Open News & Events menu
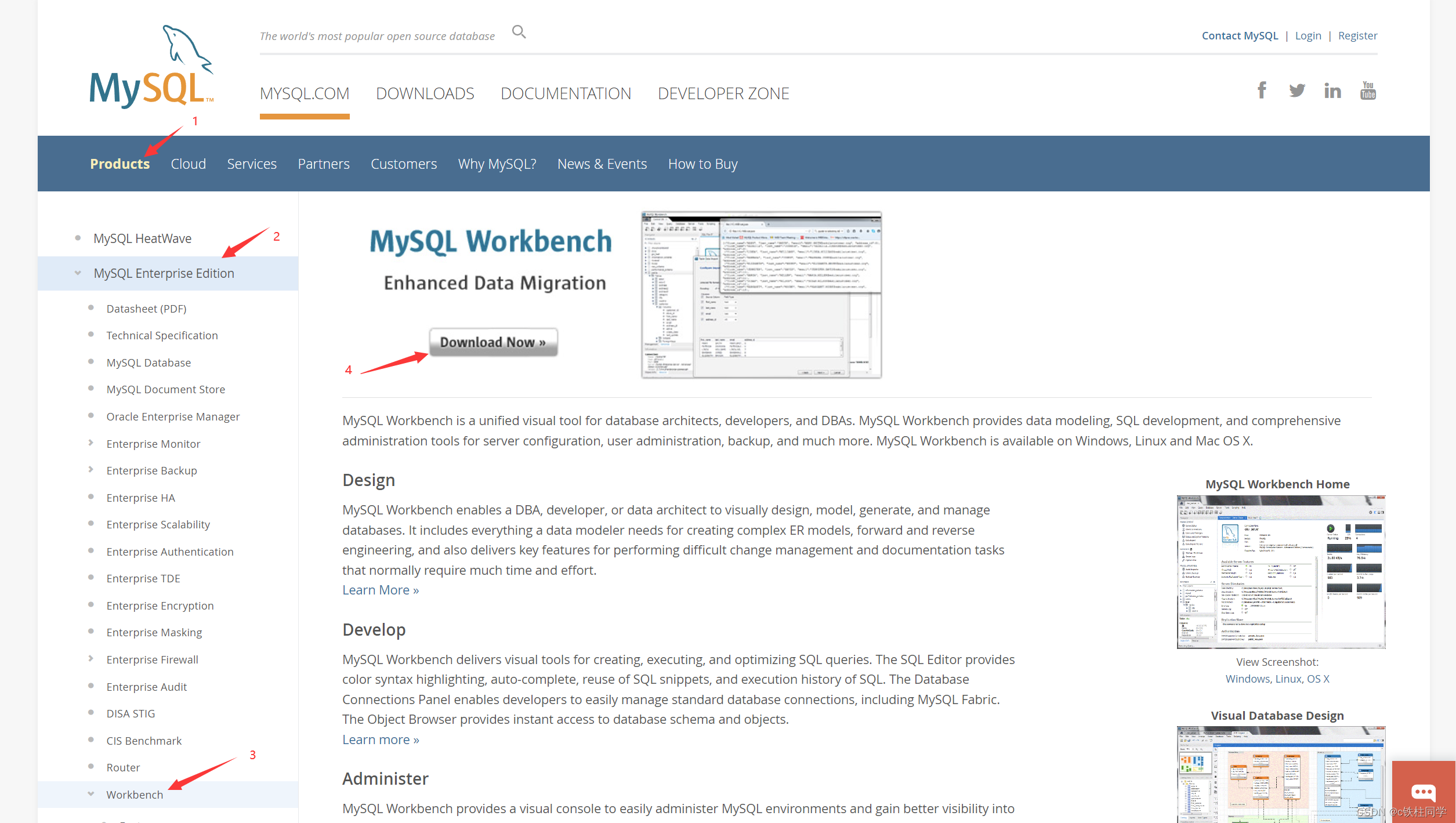 602,164
